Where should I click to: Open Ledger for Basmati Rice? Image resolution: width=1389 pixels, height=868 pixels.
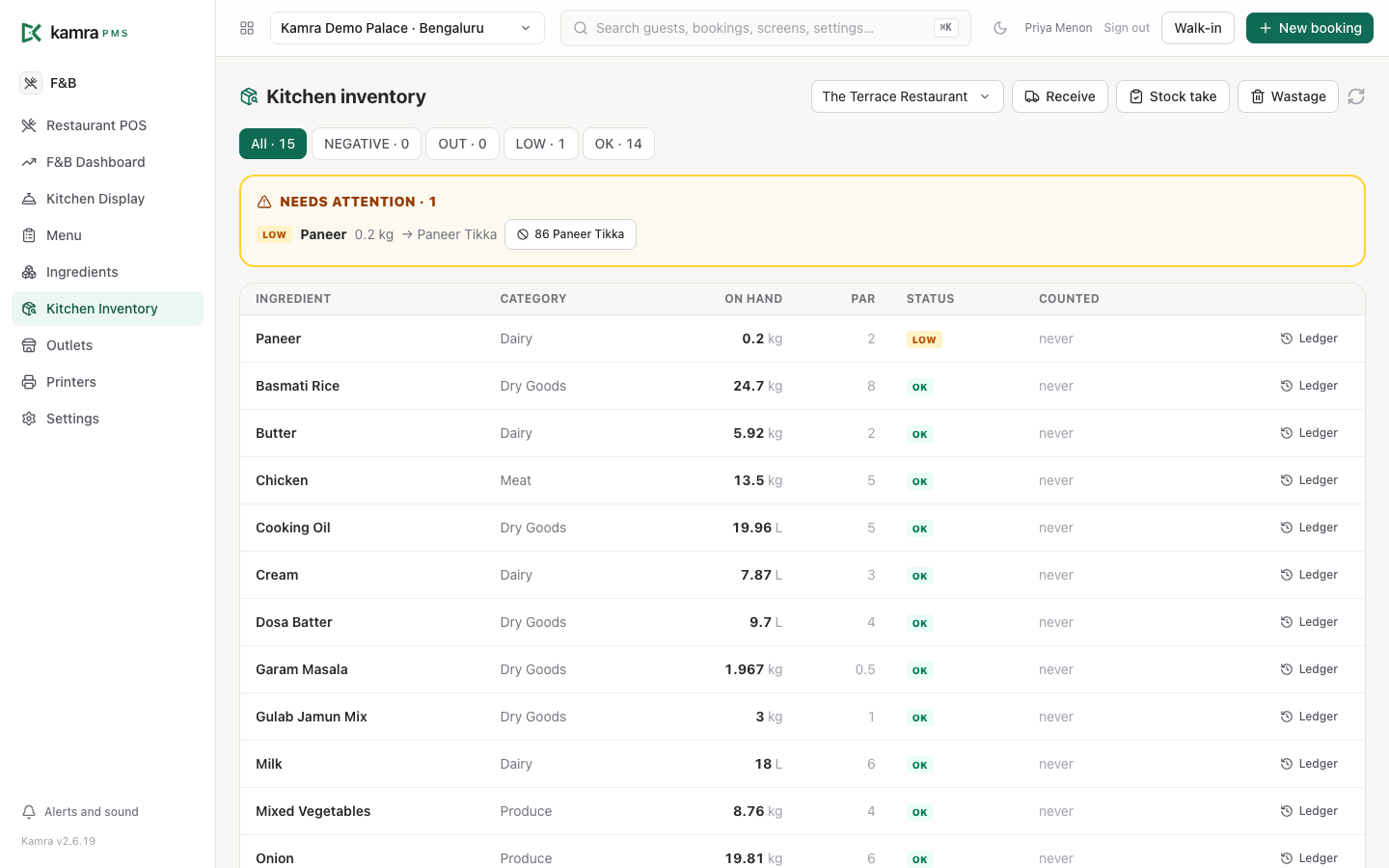tap(1309, 386)
